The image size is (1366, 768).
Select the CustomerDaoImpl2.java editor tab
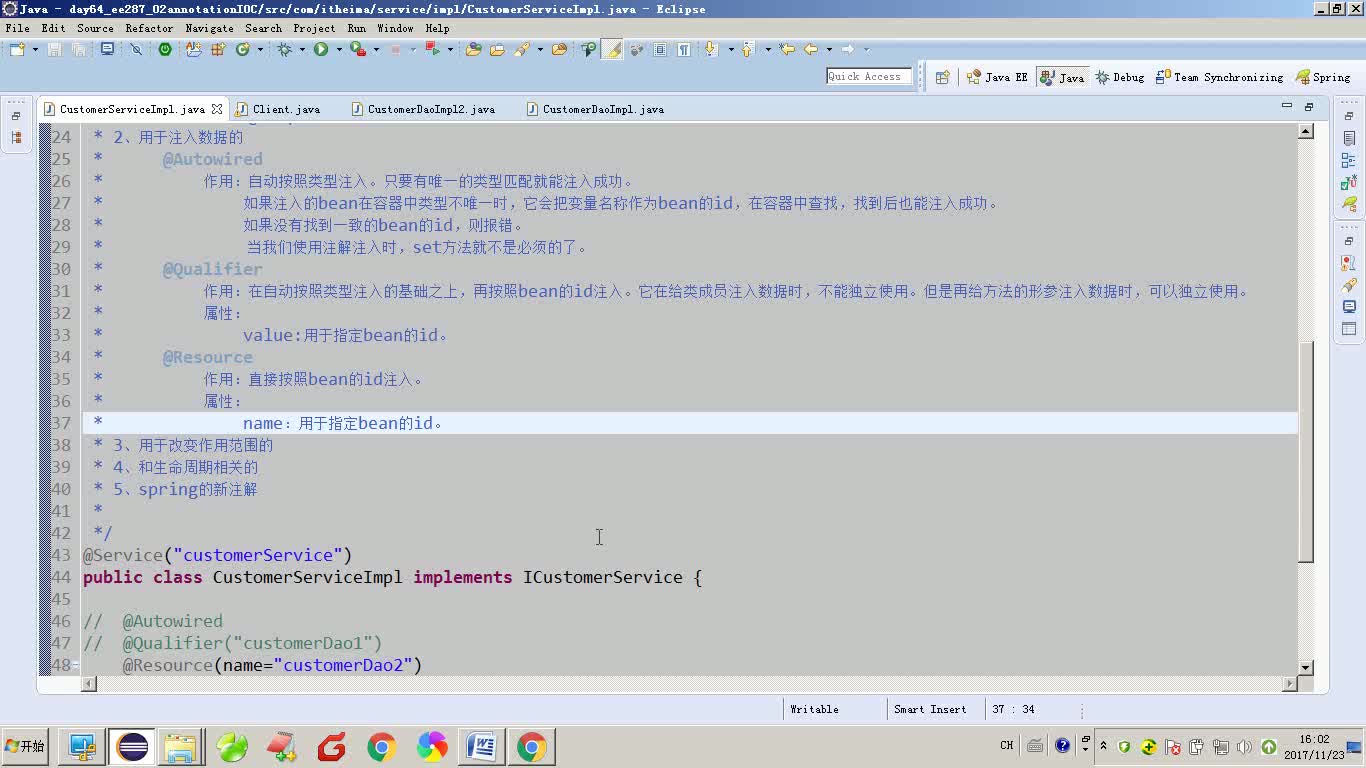pyautogui.click(x=423, y=109)
